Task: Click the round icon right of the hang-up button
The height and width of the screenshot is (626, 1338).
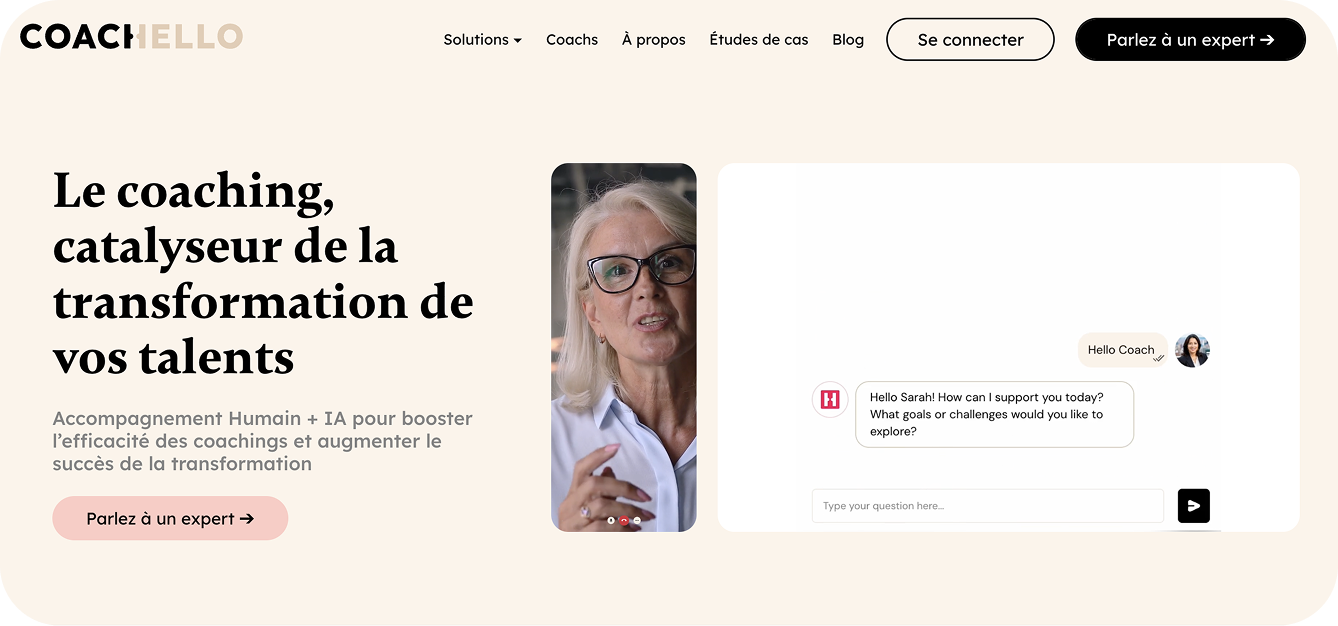Action: [x=637, y=520]
